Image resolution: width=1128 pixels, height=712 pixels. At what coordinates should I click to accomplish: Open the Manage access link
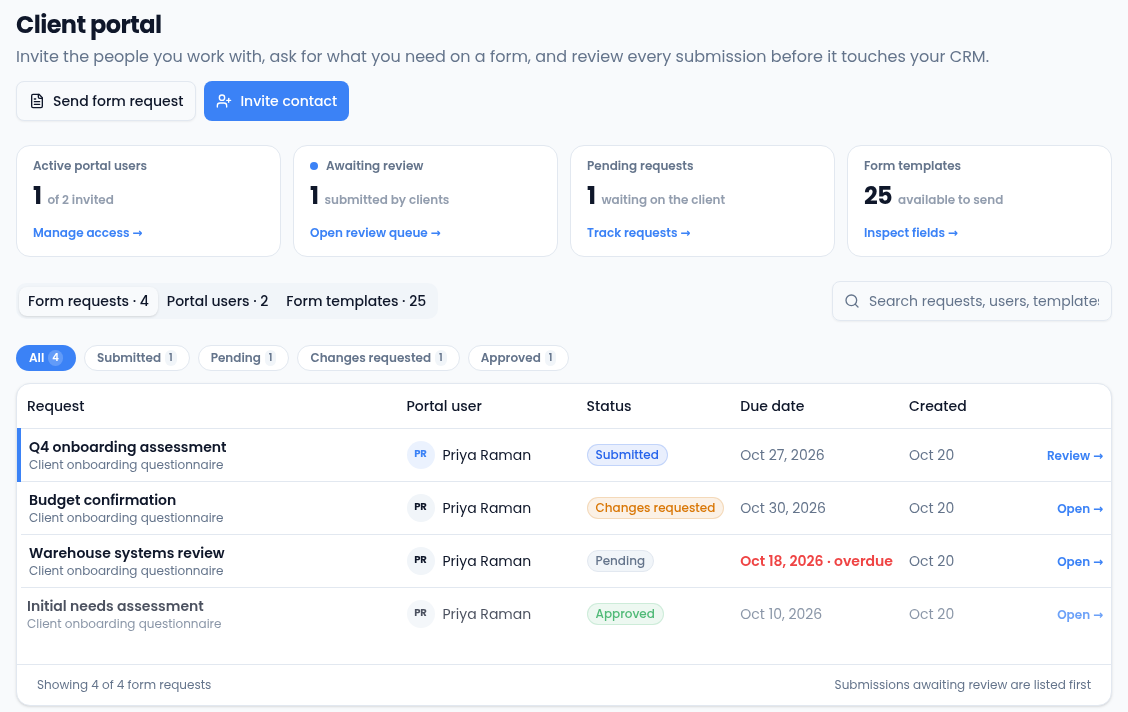point(88,233)
